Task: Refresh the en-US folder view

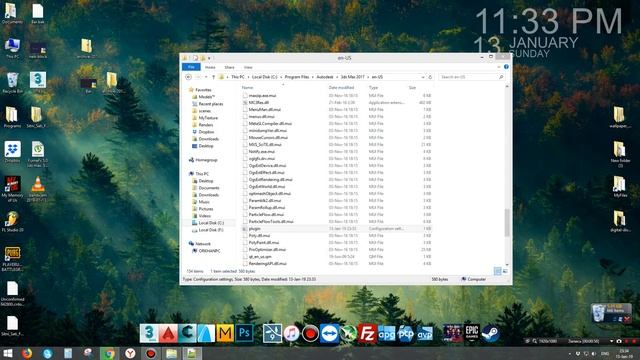Action: 430,77
